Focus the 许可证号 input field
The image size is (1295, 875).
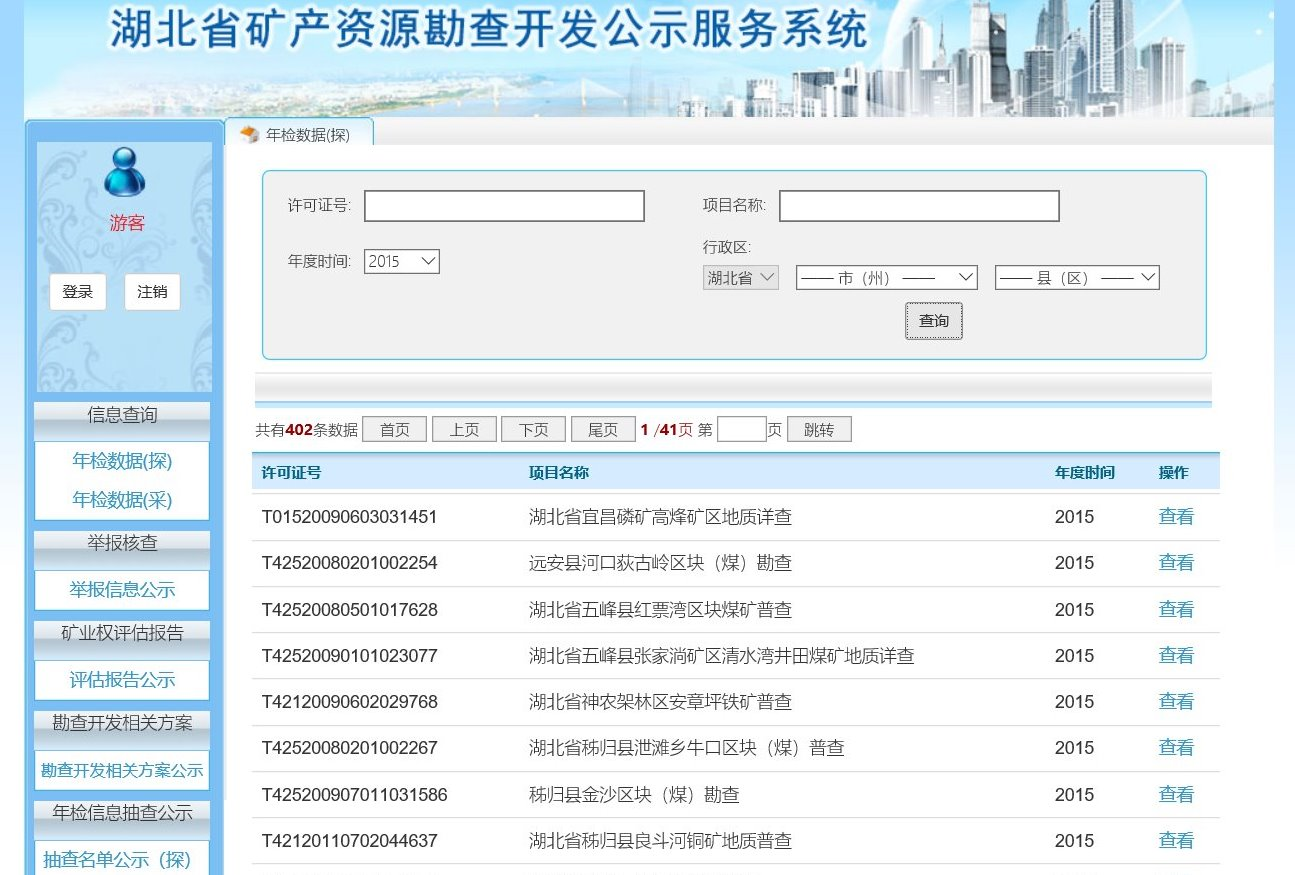[504, 206]
